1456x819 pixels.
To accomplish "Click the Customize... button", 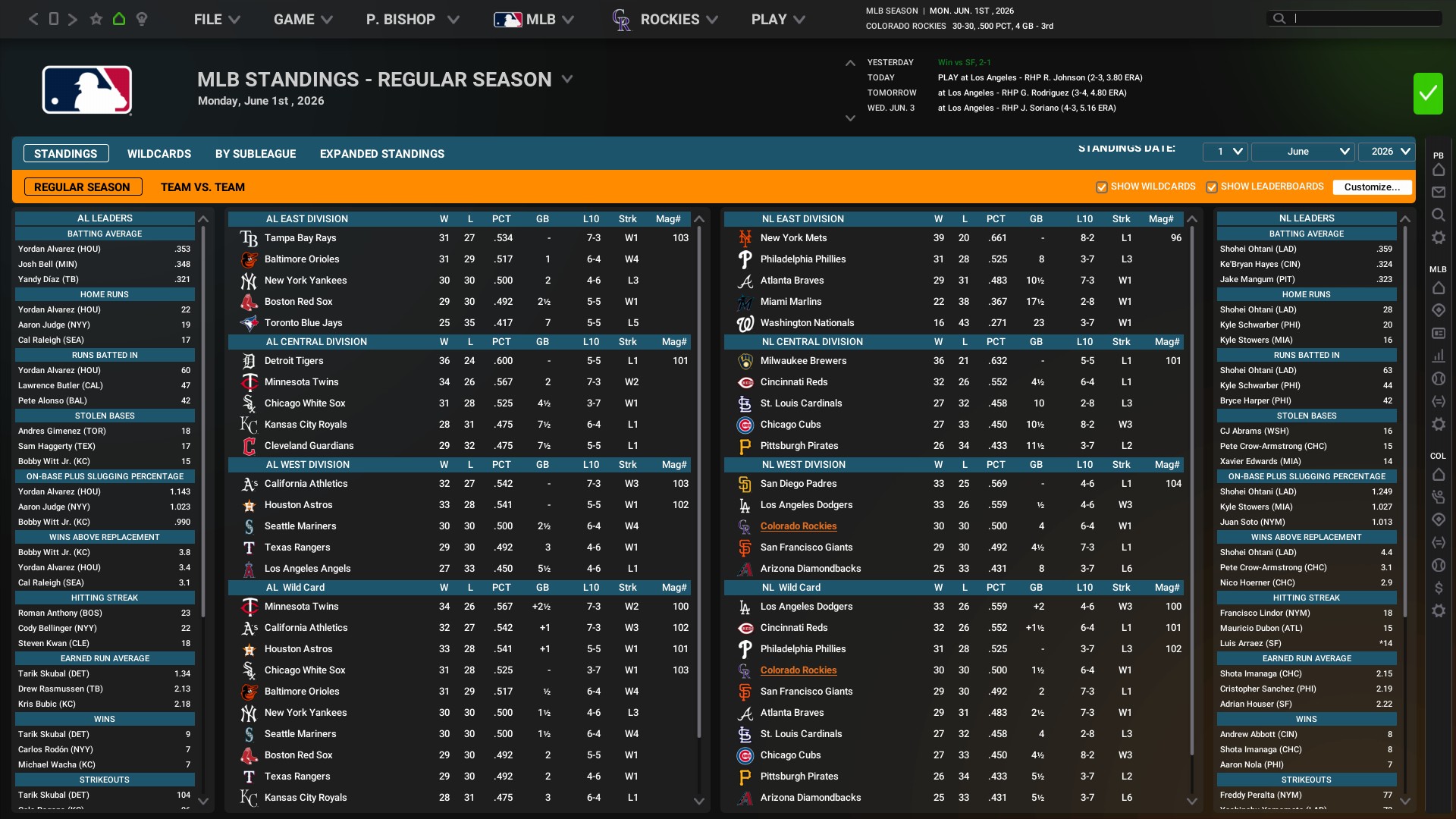I will (1372, 187).
